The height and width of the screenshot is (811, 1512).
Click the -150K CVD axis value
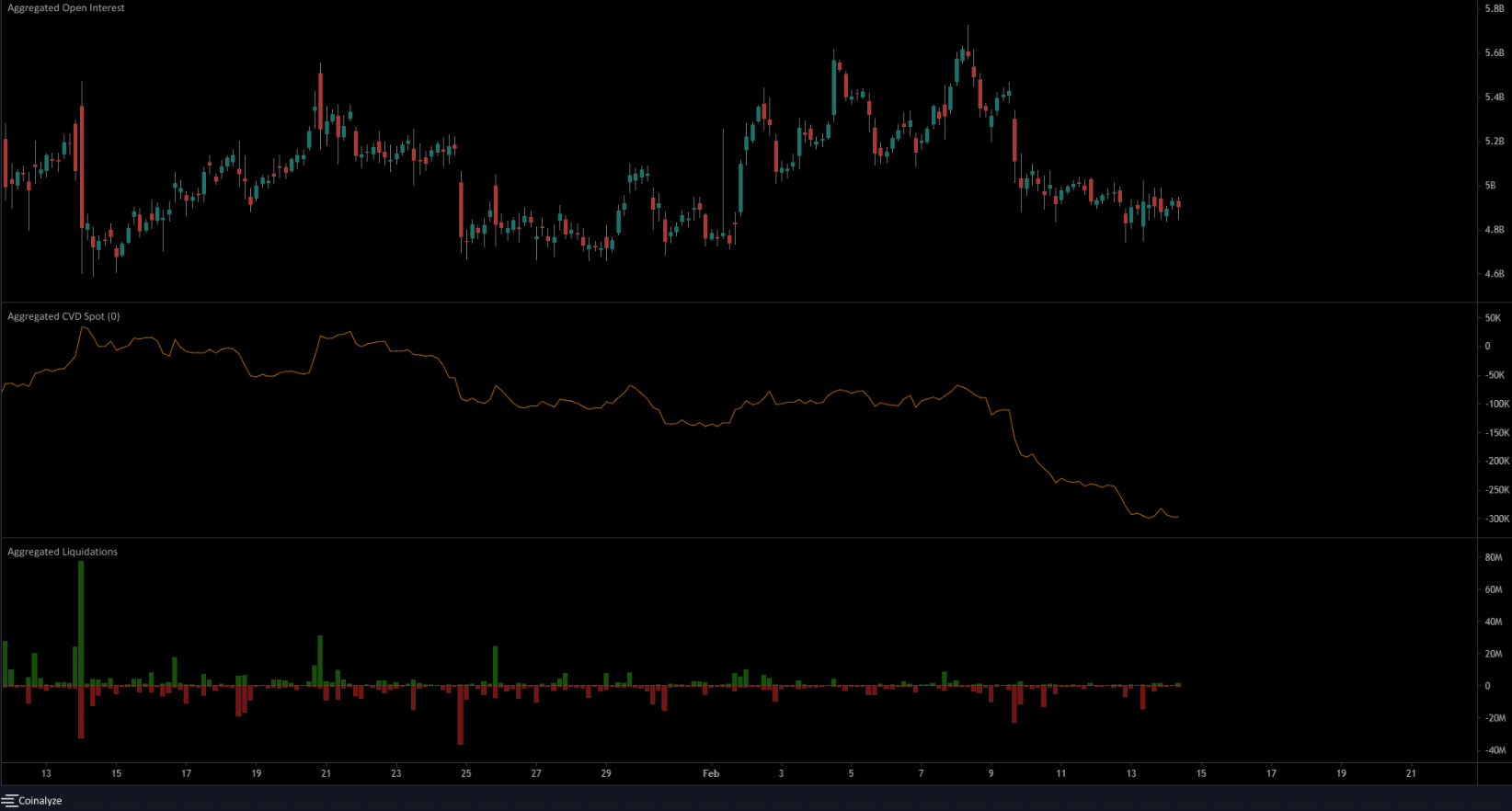(x=1497, y=433)
